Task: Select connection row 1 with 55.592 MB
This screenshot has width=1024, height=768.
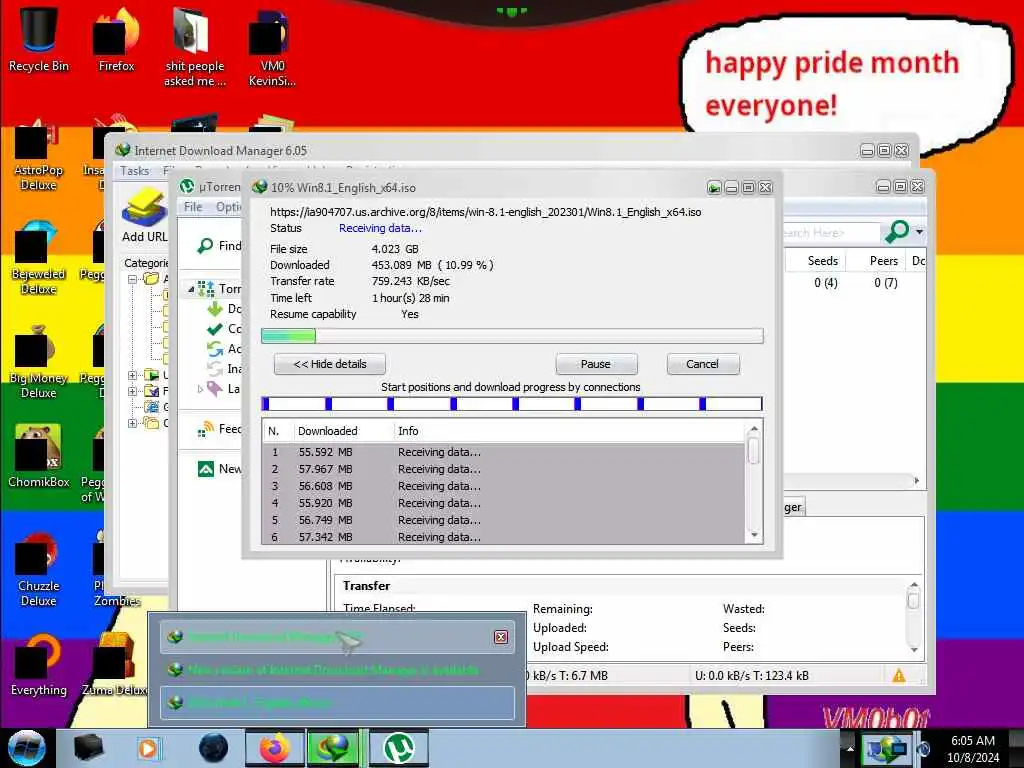Action: pos(504,452)
